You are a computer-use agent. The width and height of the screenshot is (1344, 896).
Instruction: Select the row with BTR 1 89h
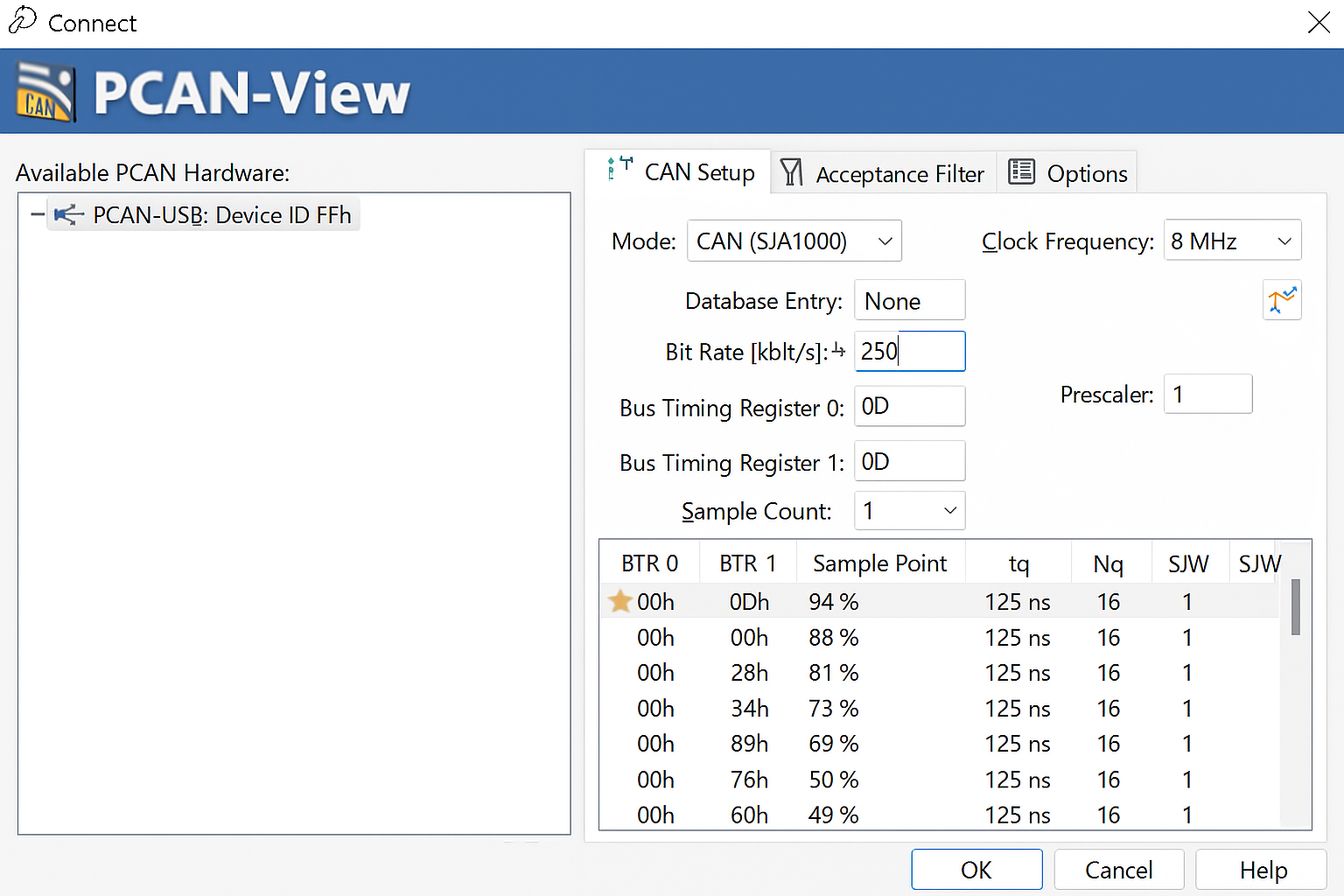tap(940, 743)
